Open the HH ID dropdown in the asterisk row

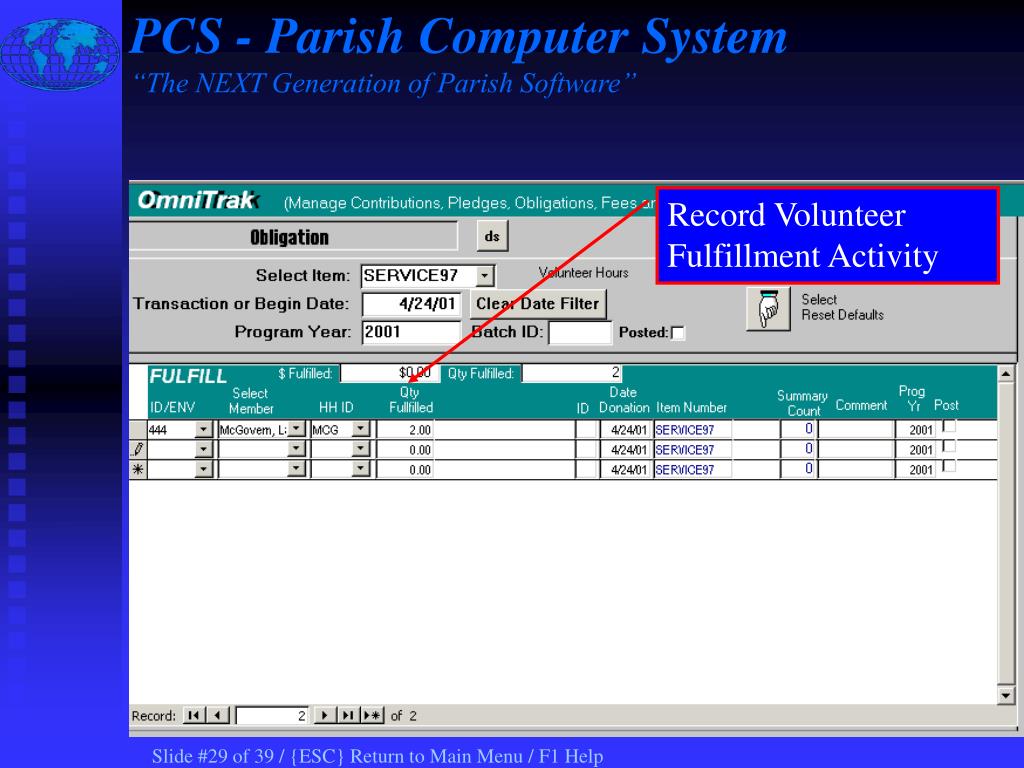[361, 469]
